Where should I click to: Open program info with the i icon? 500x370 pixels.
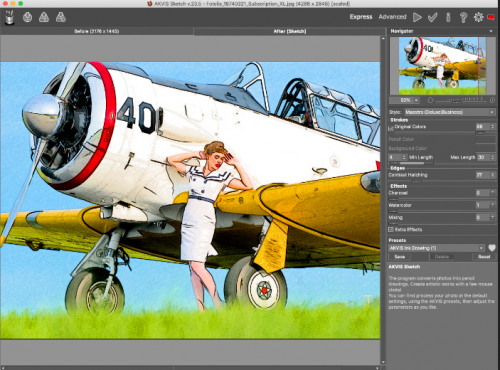click(448, 17)
